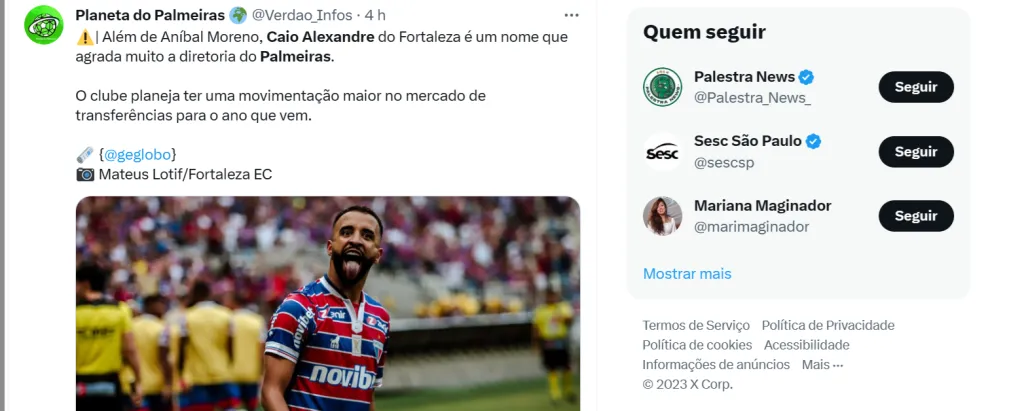Open Política de cookies link
1024x411 pixels.
point(697,345)
